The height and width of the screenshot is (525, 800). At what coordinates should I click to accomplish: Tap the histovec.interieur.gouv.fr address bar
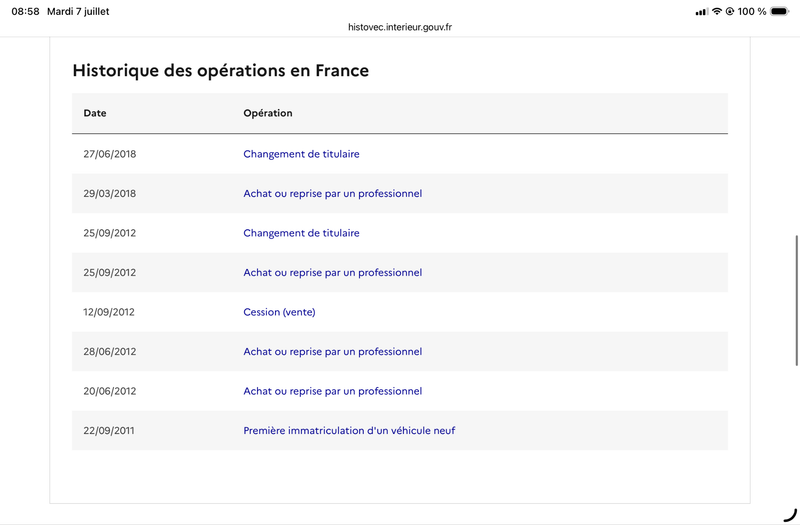coord(400,27)
